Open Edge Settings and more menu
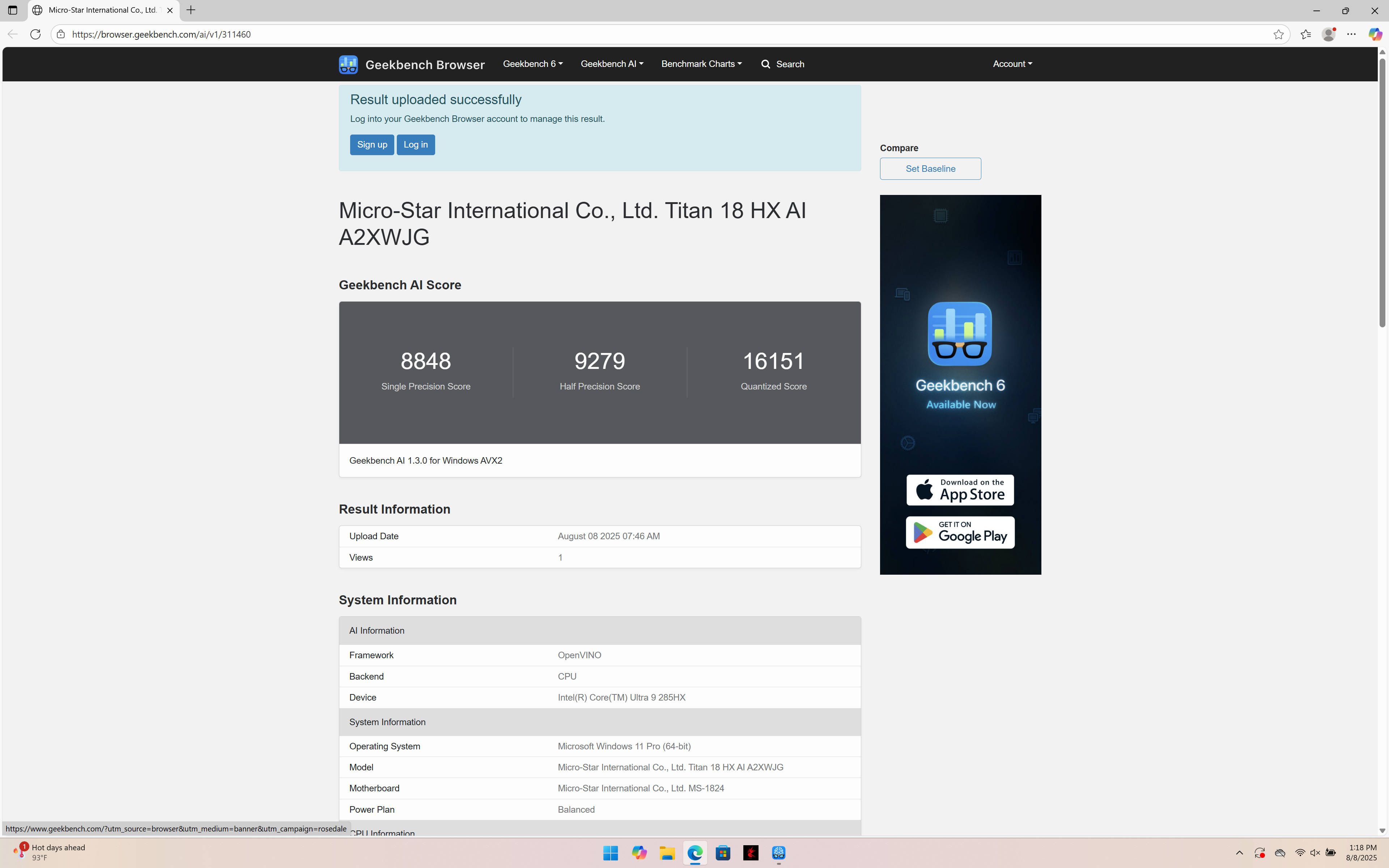Image resolution: width=1389 pixels, height=868 pixels. pyautogui.click(x=1352, y=34)
